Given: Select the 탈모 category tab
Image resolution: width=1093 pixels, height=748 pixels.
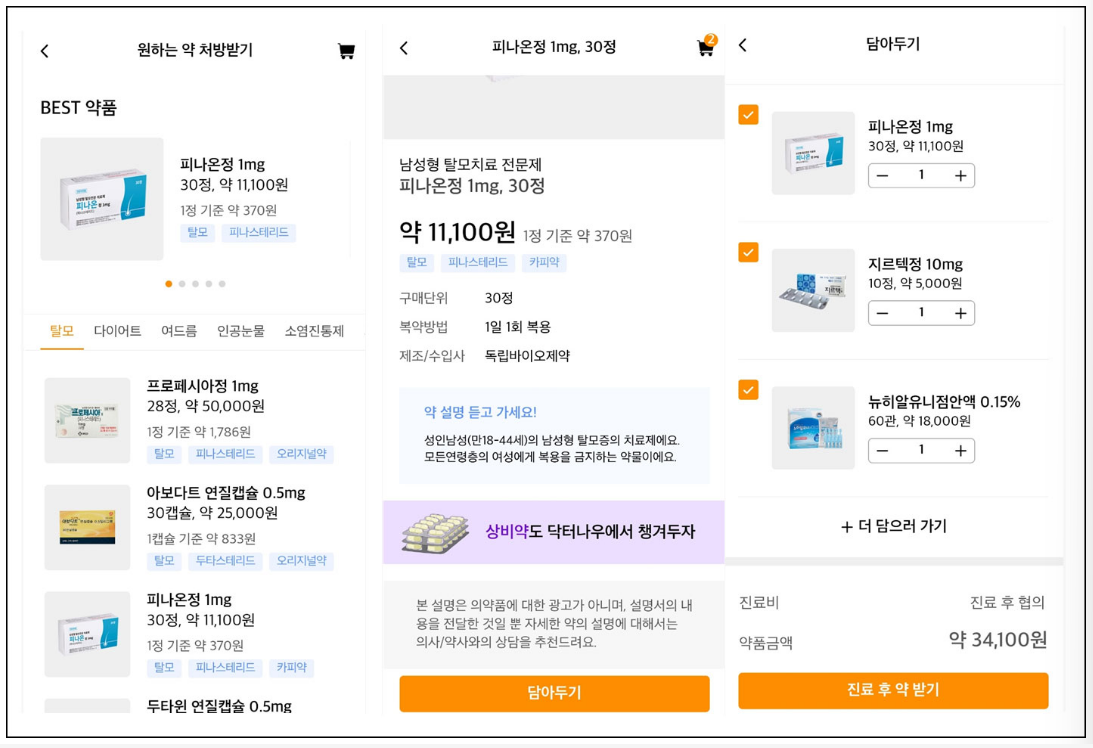Looking at the screenshot, I should (x=61, y=331).
